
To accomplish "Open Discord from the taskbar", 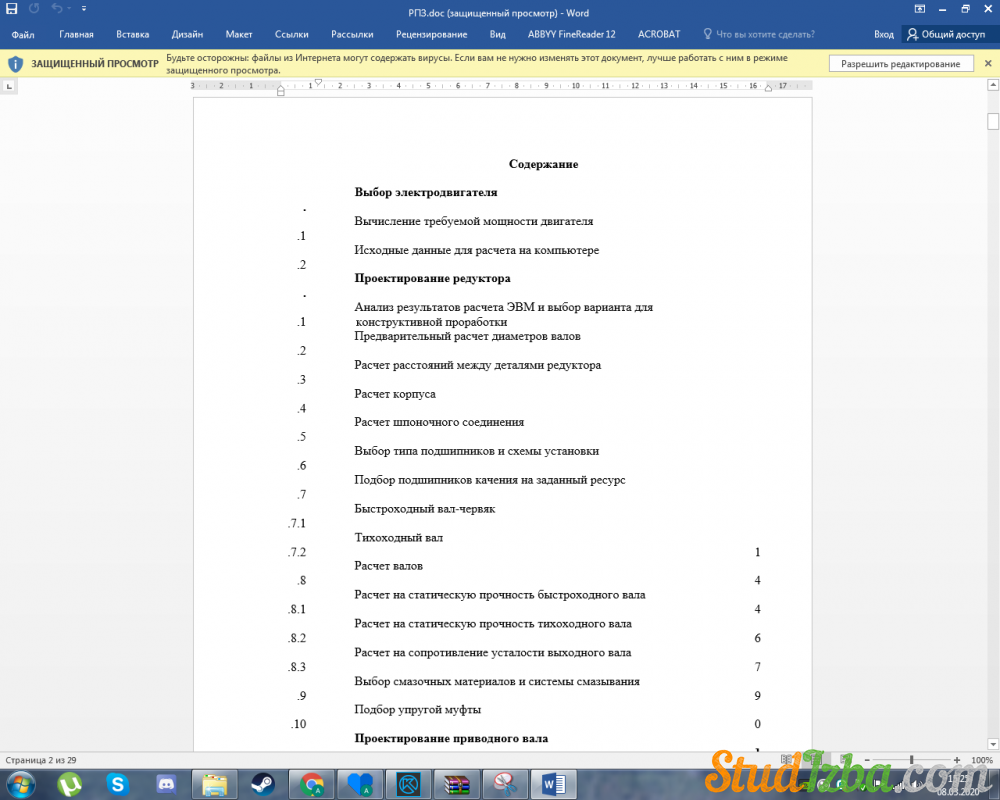I will [165, 783].
